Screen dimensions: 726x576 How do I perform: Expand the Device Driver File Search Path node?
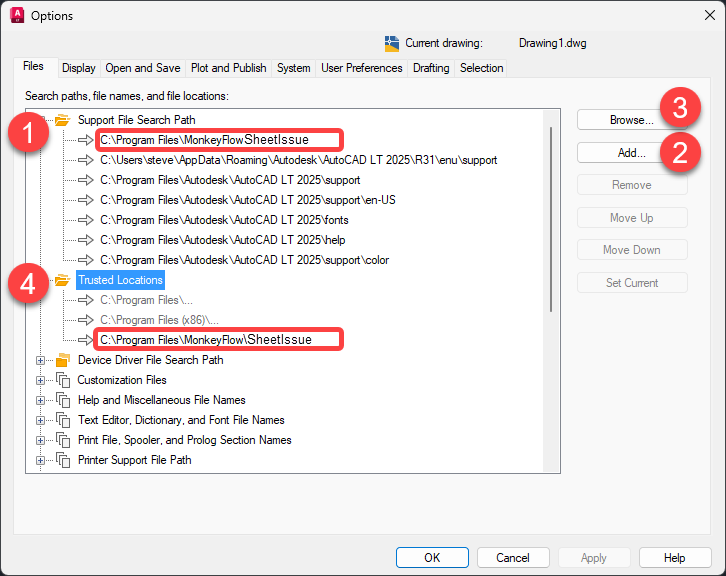(41, 360)
